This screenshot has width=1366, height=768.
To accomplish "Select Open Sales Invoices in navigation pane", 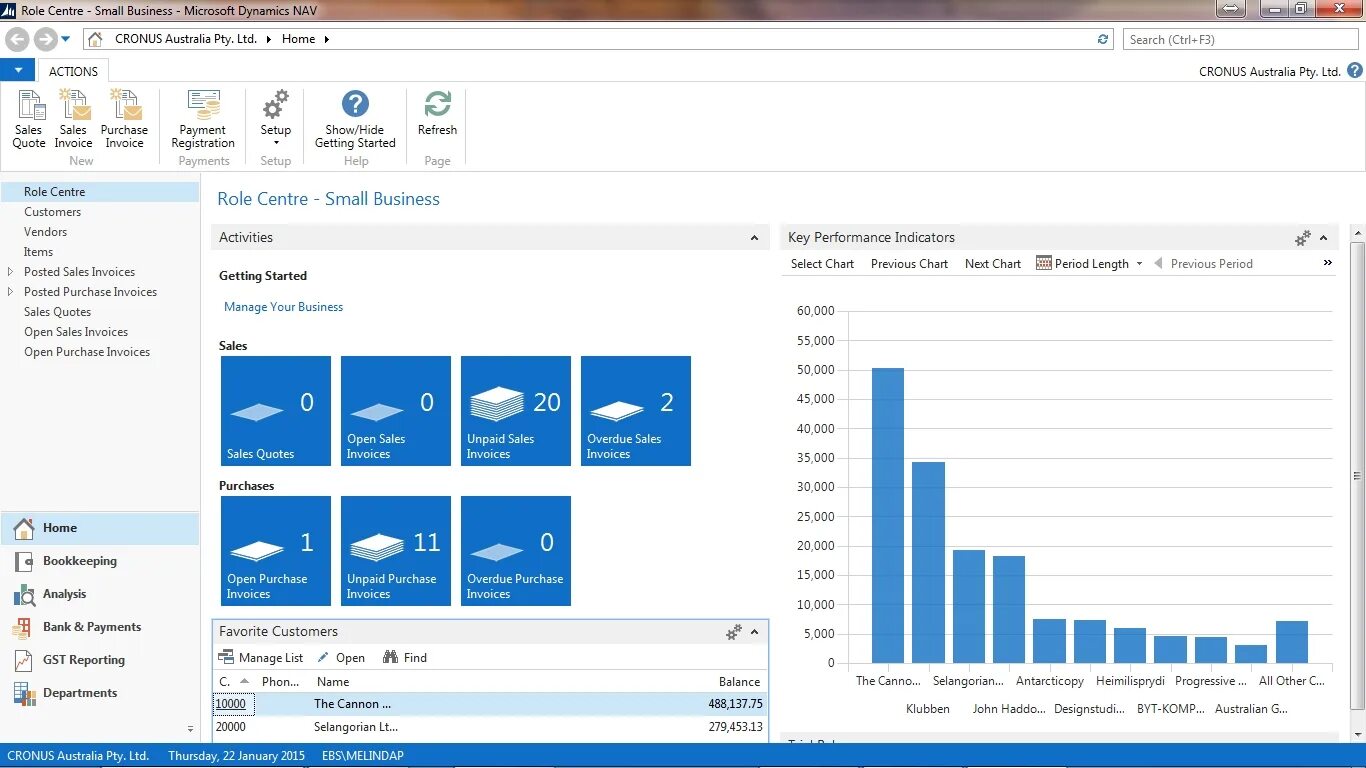I will 76,332.
